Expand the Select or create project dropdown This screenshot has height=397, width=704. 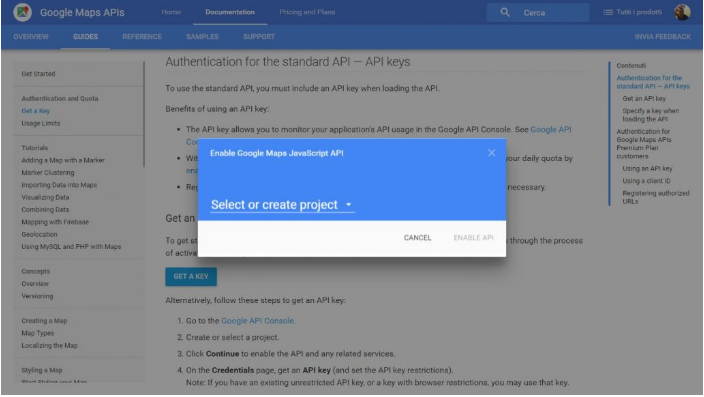click(282, 205)
